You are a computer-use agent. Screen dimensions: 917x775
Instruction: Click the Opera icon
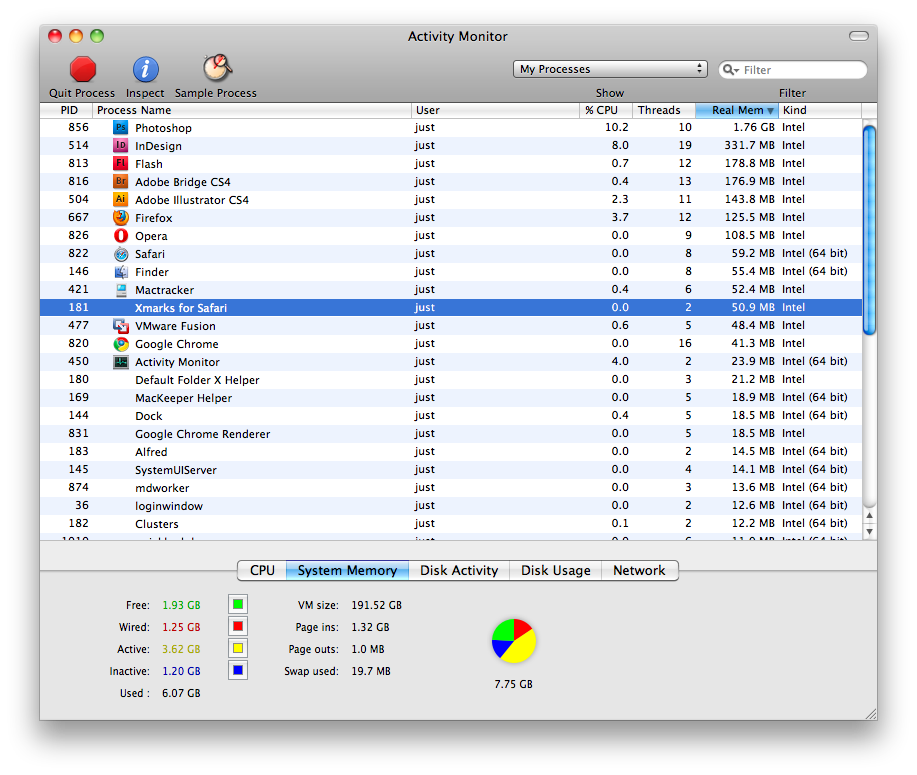(x=120, y=236)
